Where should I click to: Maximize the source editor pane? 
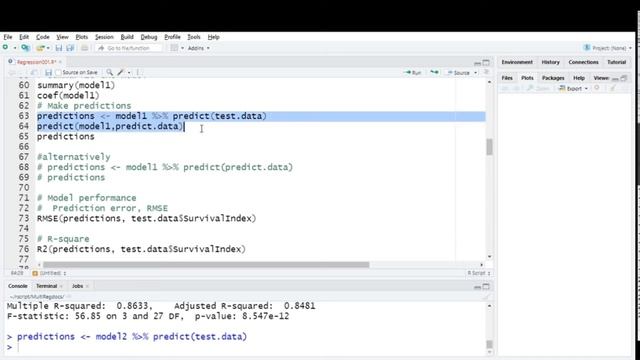click(x=486, y=62)
